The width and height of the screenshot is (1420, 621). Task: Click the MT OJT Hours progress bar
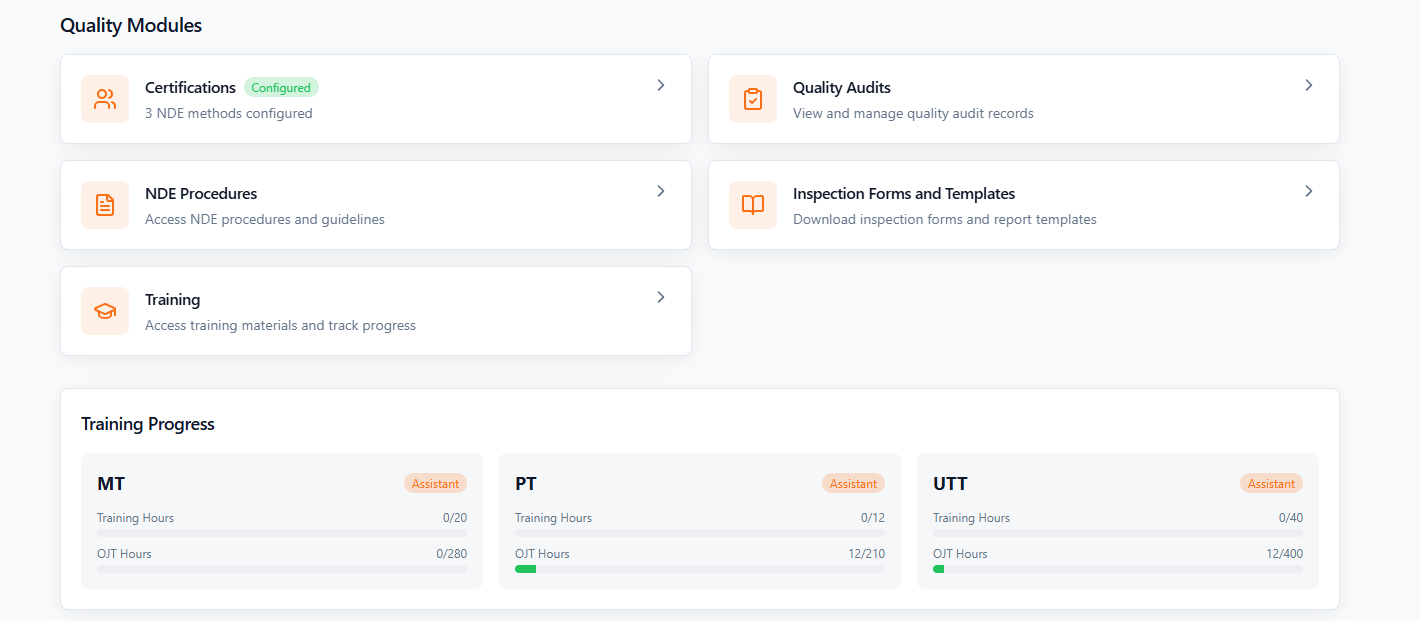click(x=282, y=569)
